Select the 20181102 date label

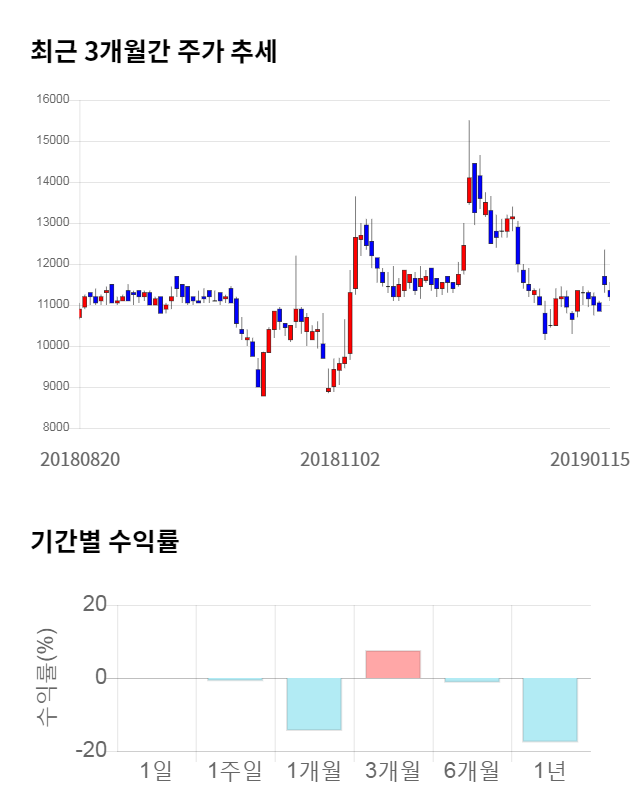340,459
